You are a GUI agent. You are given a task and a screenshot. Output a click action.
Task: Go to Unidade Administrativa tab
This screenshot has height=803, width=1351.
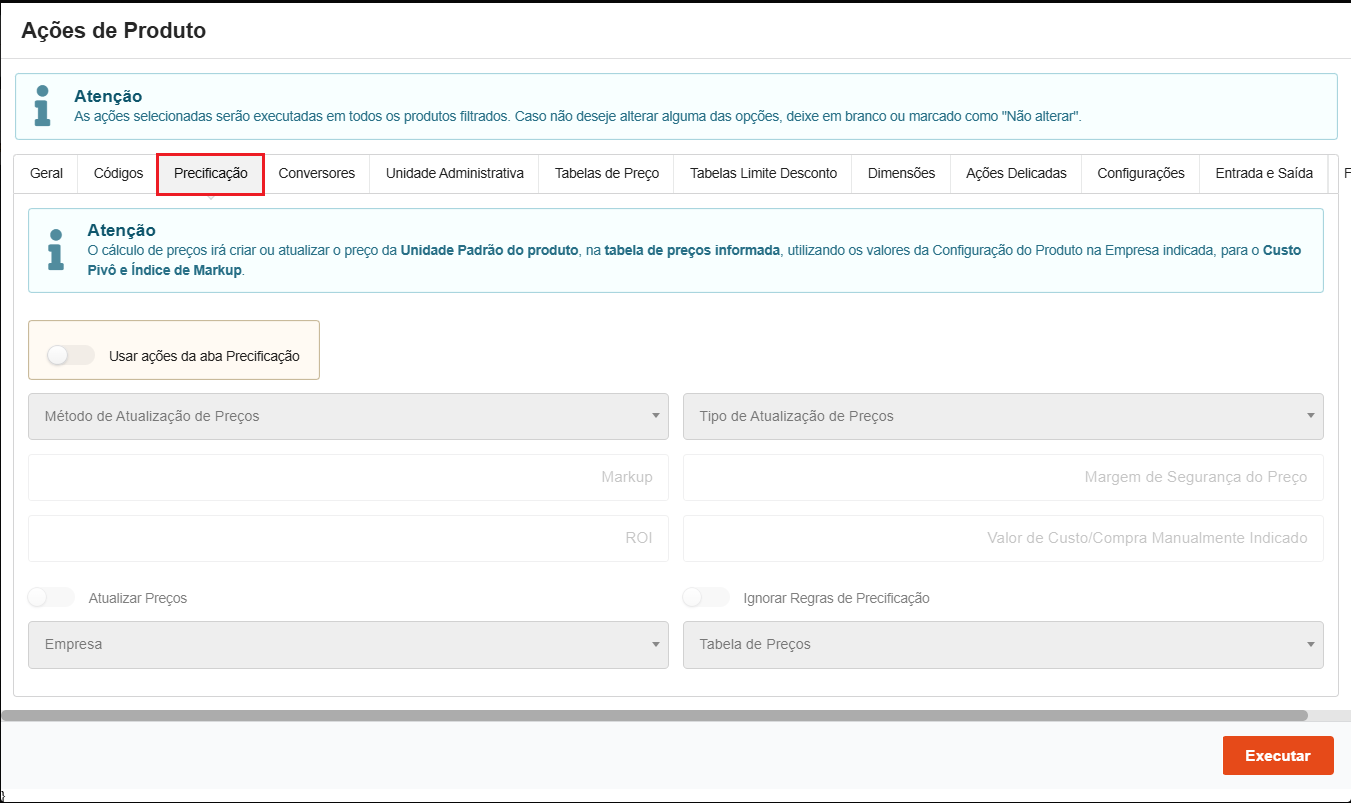(454, 173)
